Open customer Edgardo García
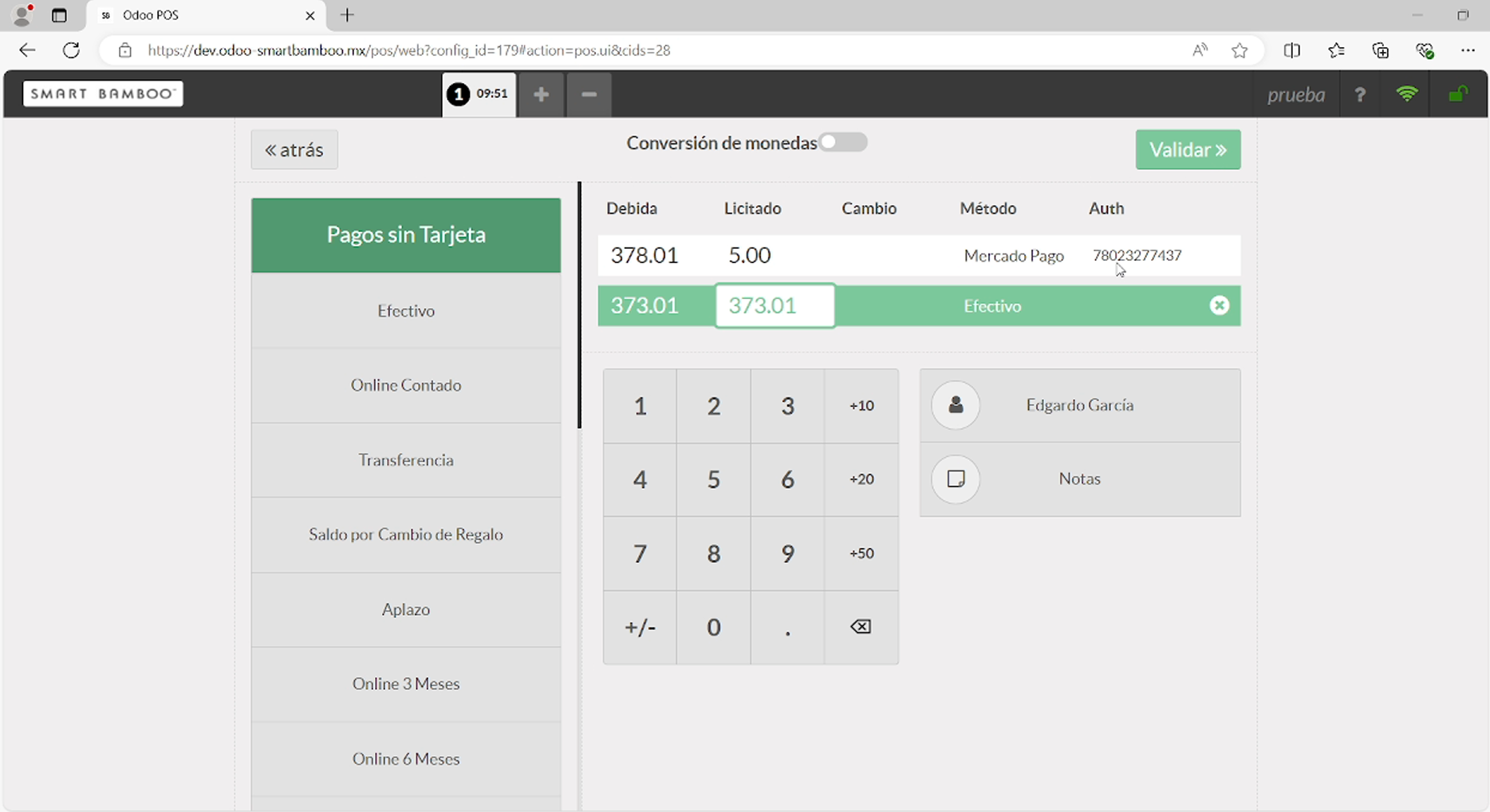The height and width of the screenshot is (812, 1490). coord(1080,405)
